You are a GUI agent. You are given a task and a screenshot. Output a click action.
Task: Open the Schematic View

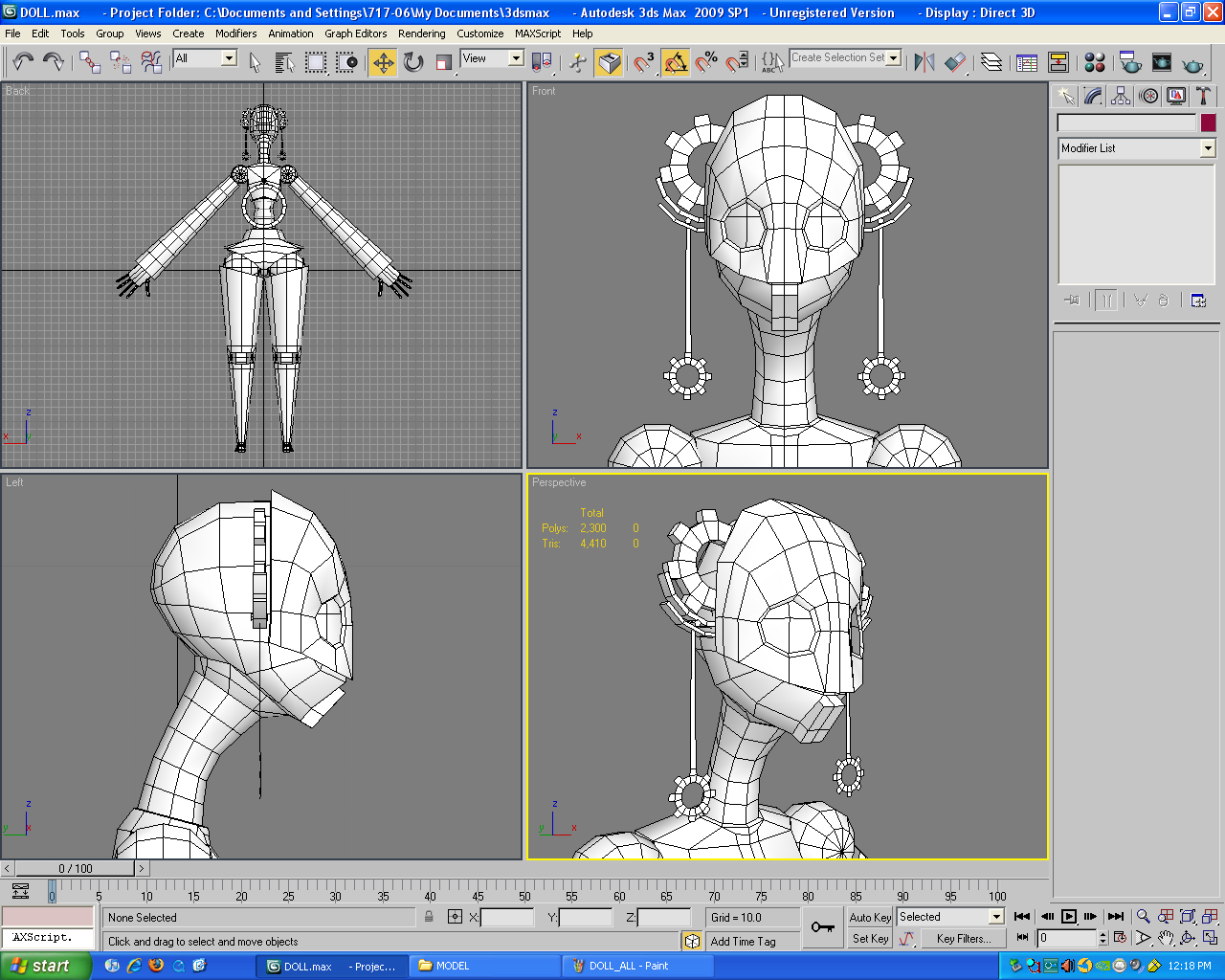(x=1058, y=62)
